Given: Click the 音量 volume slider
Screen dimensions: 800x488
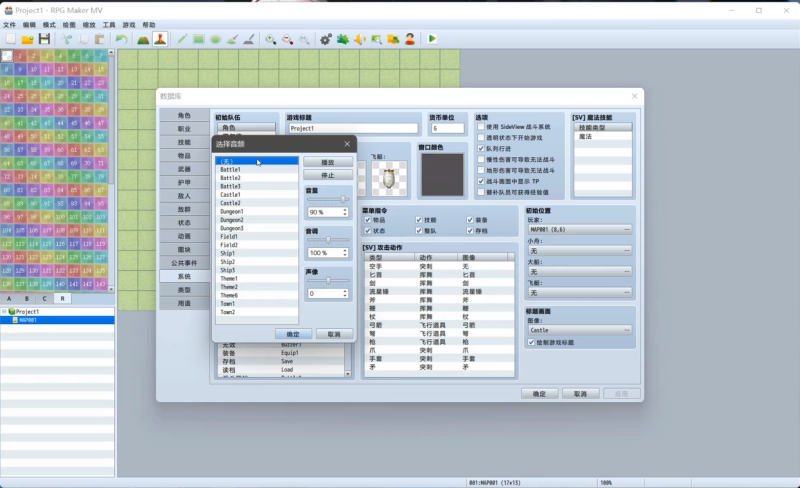Looking at the screenshot, I should pyautogui.click(x=328, y=200).
